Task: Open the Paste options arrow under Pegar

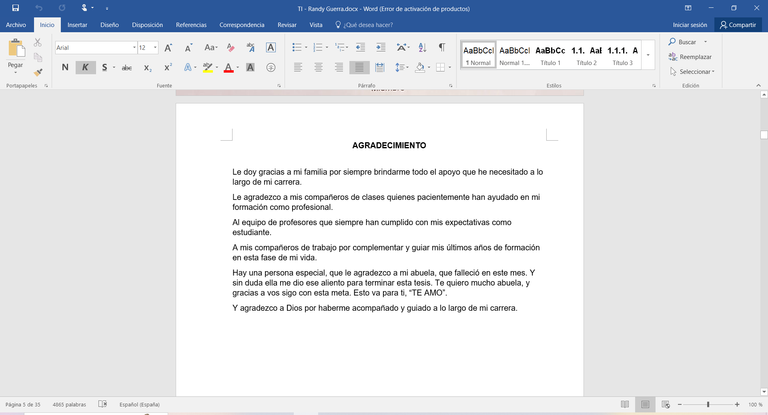Action: pos(16,72)
